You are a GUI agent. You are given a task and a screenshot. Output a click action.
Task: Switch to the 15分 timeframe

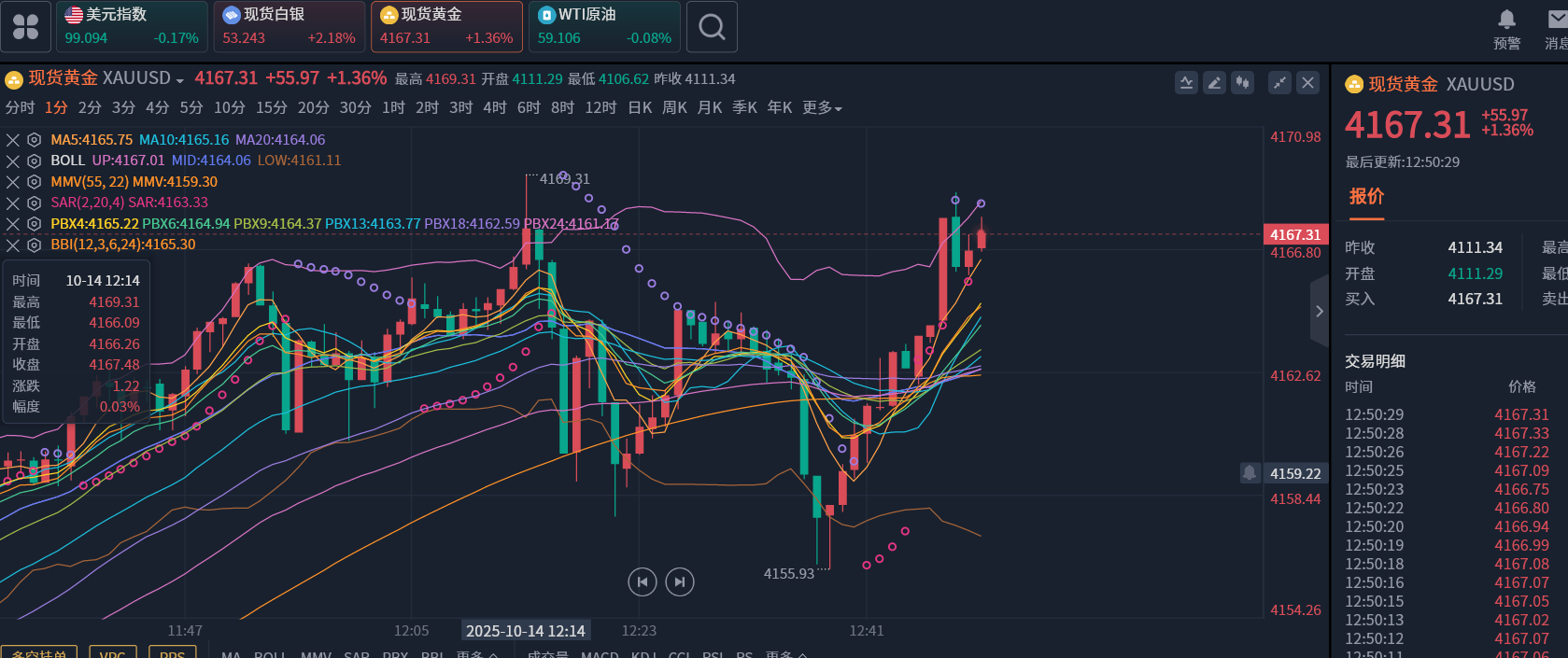[271, 108]
